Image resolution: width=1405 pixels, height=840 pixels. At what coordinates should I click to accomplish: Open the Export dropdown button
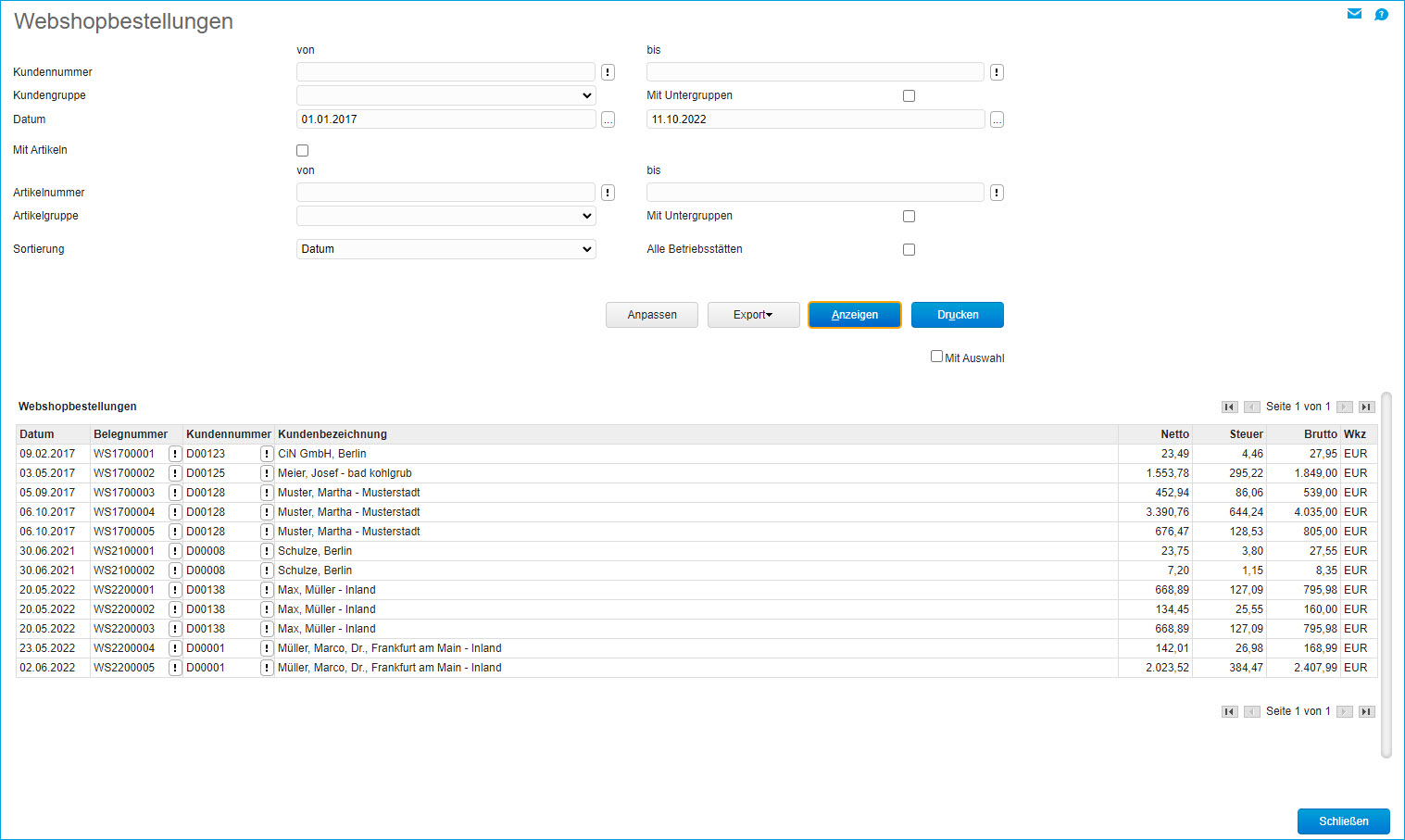pos(753,315)
